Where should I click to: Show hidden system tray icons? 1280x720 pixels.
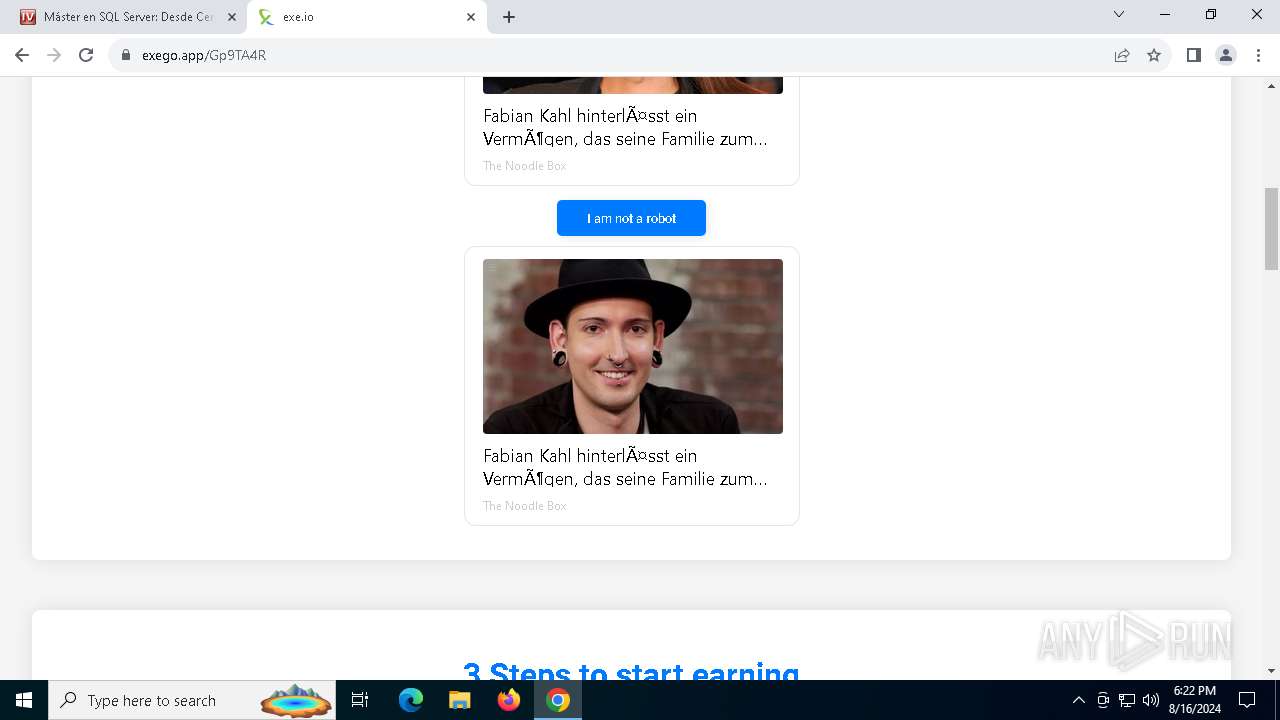pyautogui.click(x=1078, y=700)
